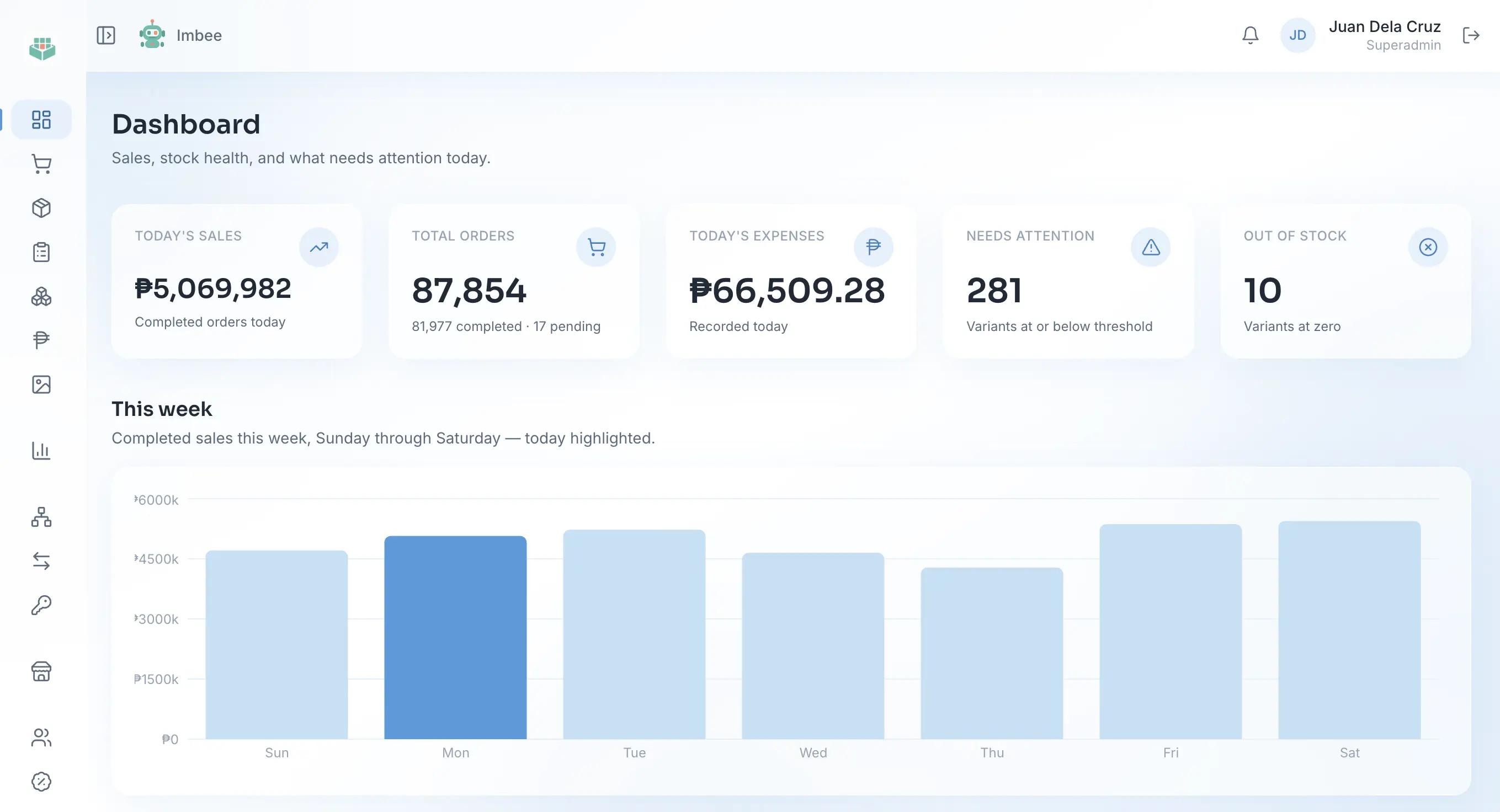Click the Fri bar in weekly chart
Screen dimensions: 1500x812
(1171, 632)
